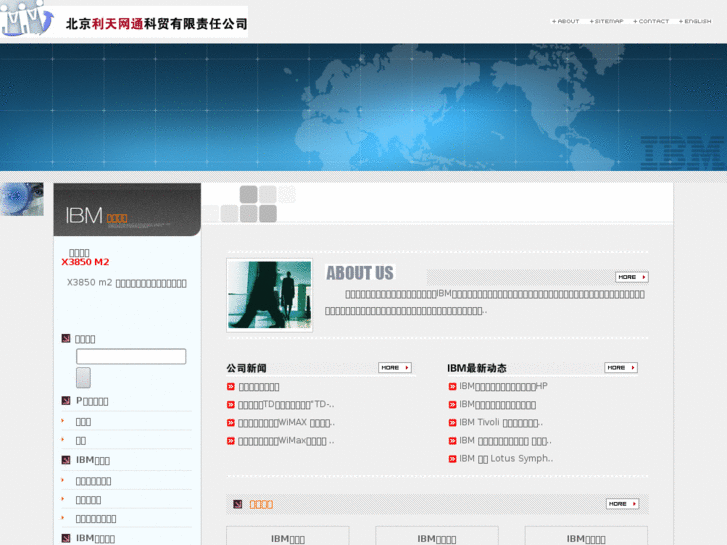Open the CONTACT link in top navigation
This screenshot has height=545, width=727.
[x=651, y=21]
